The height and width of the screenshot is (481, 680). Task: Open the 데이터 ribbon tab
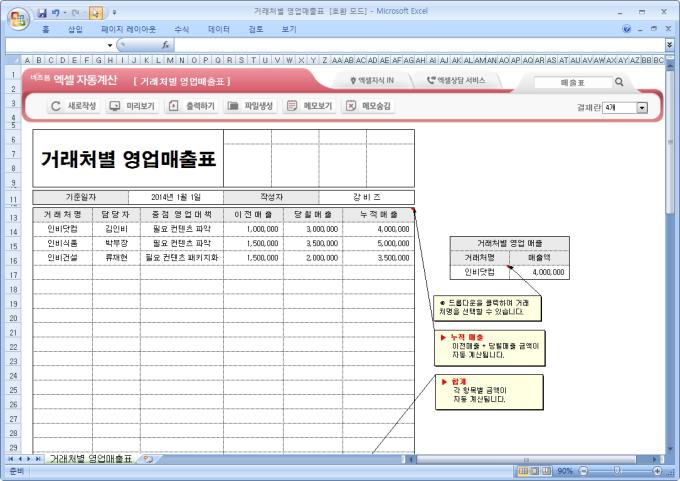pyautogui.click(x=219, y=29)
